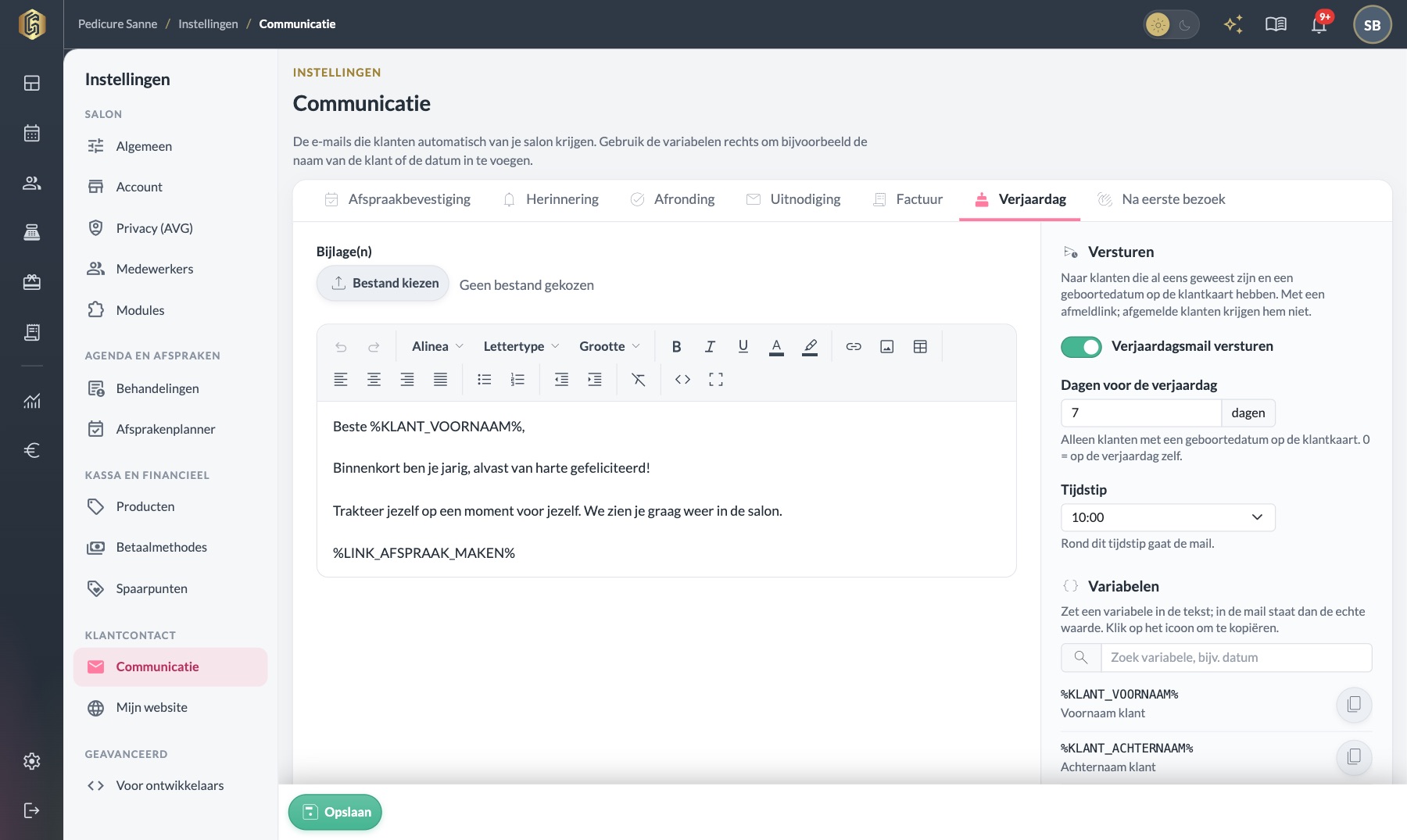1407x840 pixels.
Task: Open the Factuur tab
Action: [x=908, y=199]
